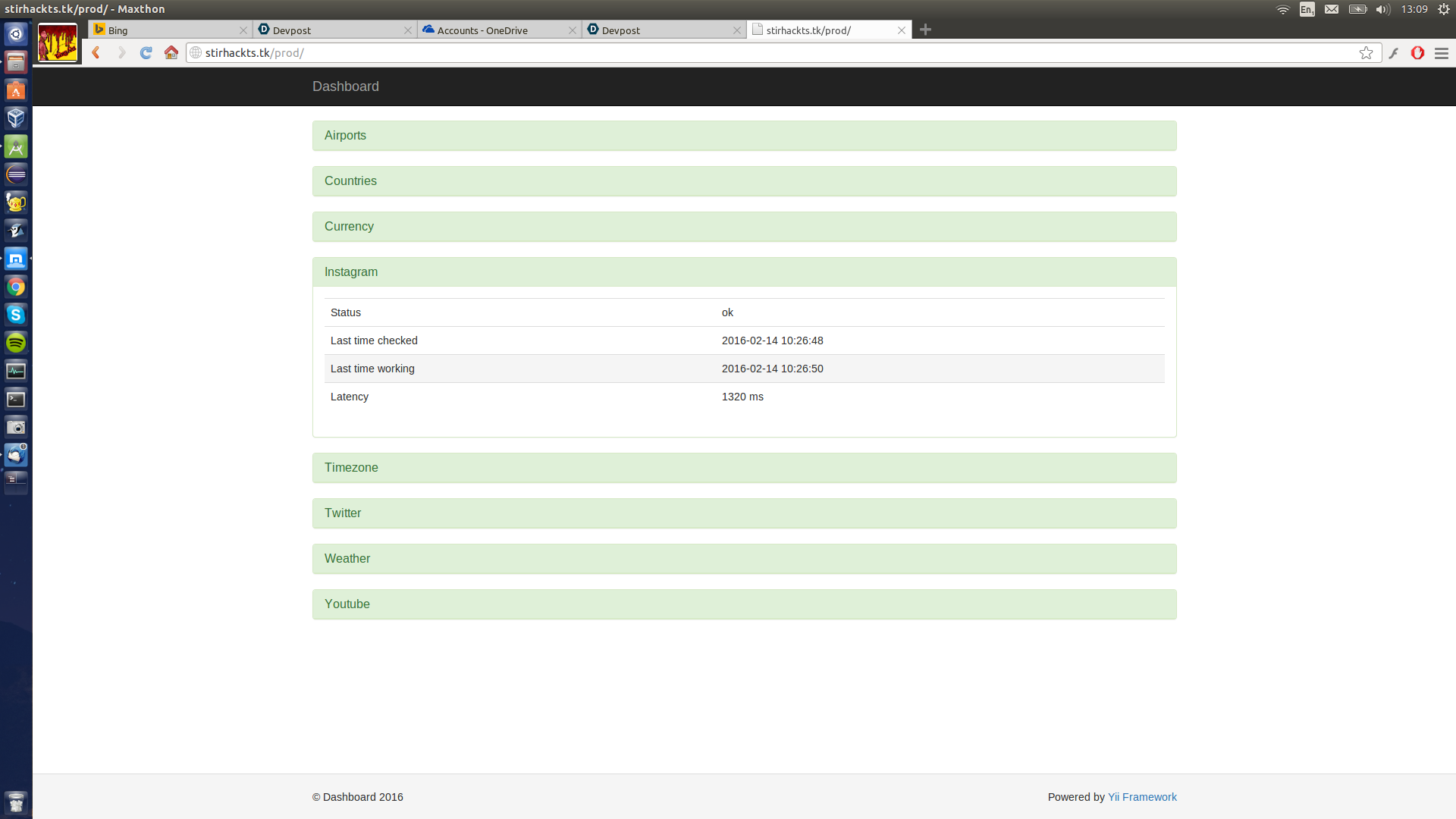Click the browser back arrow

[x=96, y=53]
